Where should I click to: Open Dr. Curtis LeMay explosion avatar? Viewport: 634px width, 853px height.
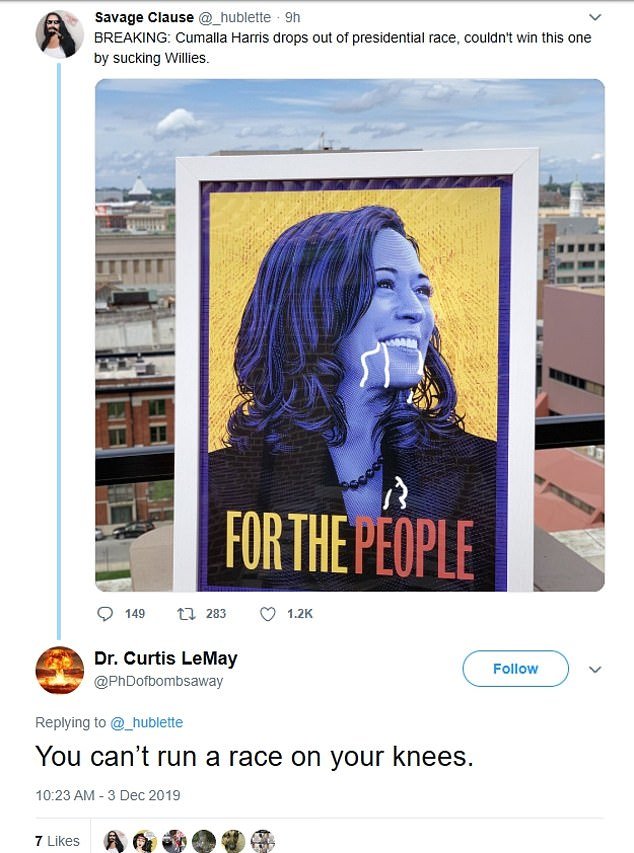59,670
